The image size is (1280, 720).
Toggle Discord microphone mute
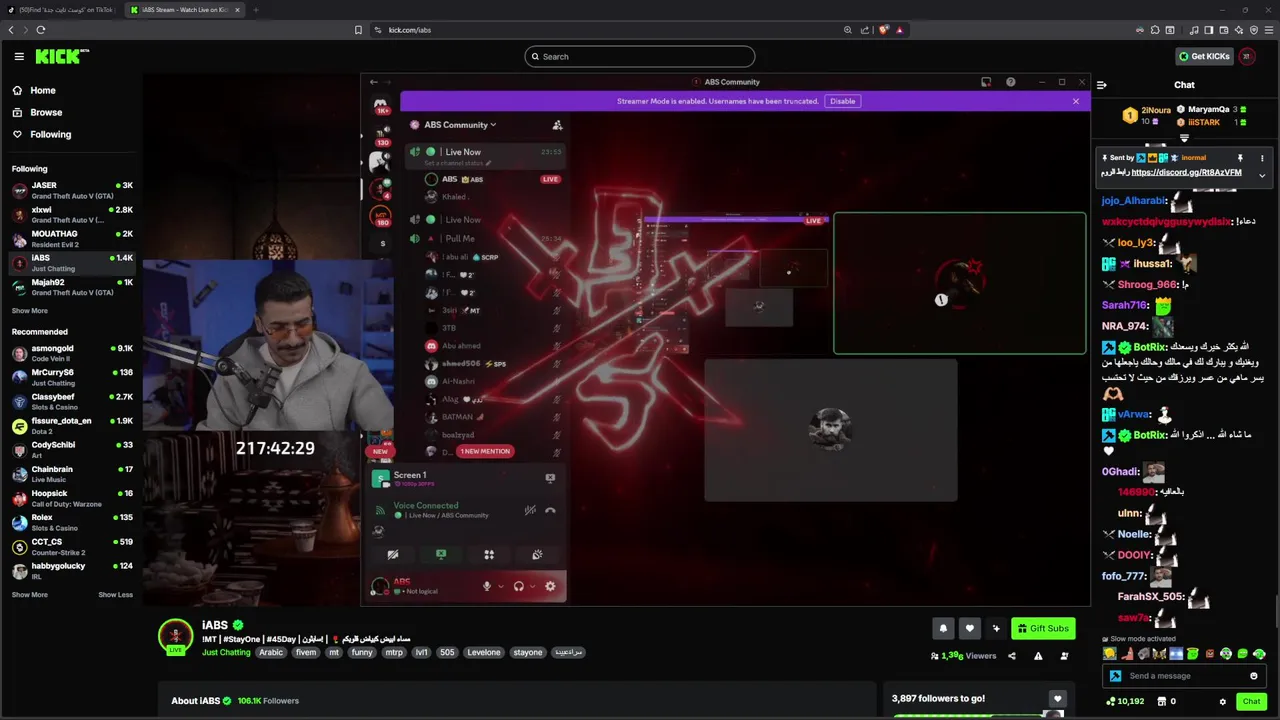(x=487, y=587)
